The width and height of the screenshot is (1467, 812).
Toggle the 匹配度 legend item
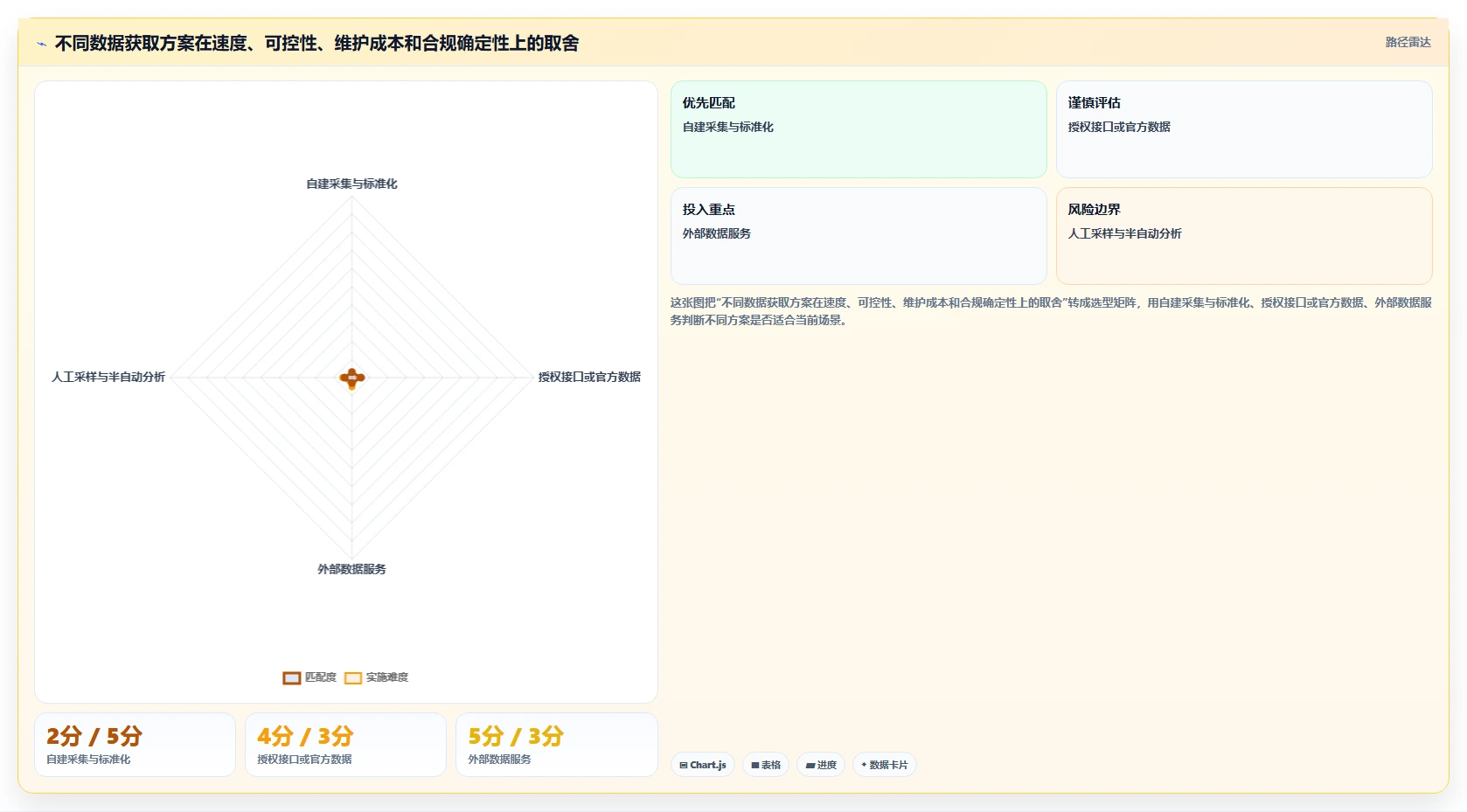pos(309,677)
